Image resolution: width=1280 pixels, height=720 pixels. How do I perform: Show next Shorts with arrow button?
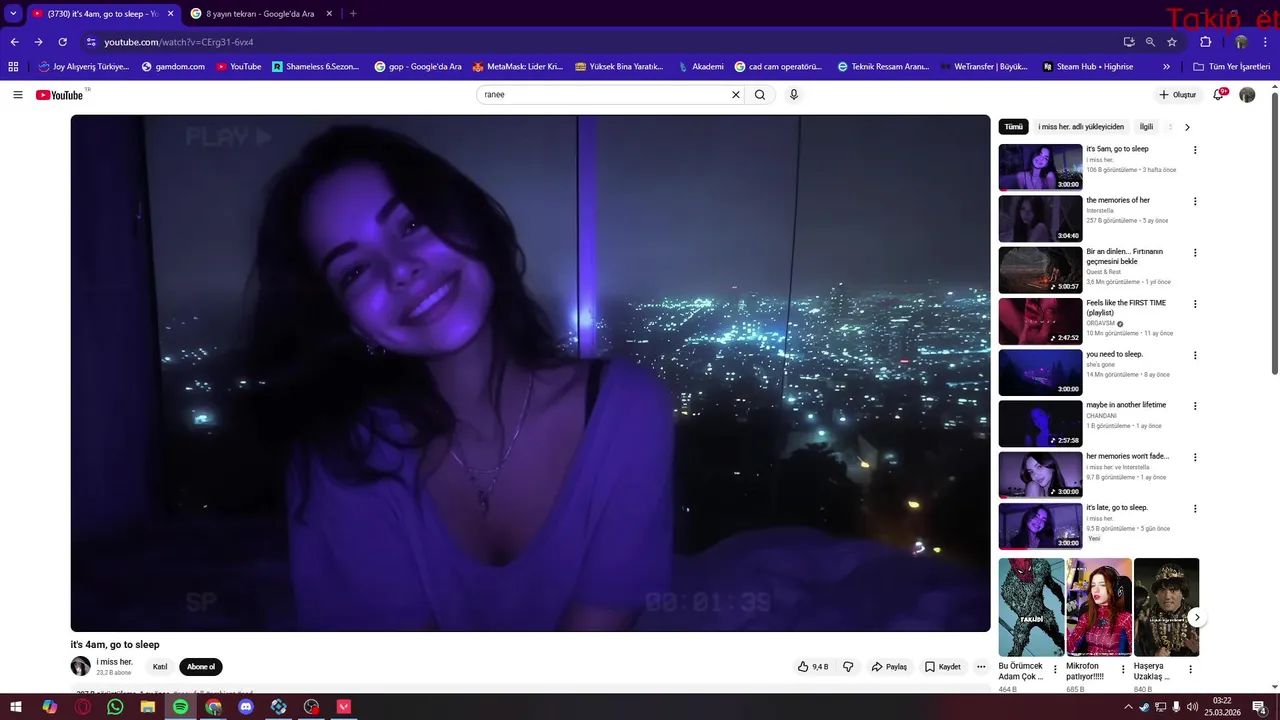coord(1197,618)
